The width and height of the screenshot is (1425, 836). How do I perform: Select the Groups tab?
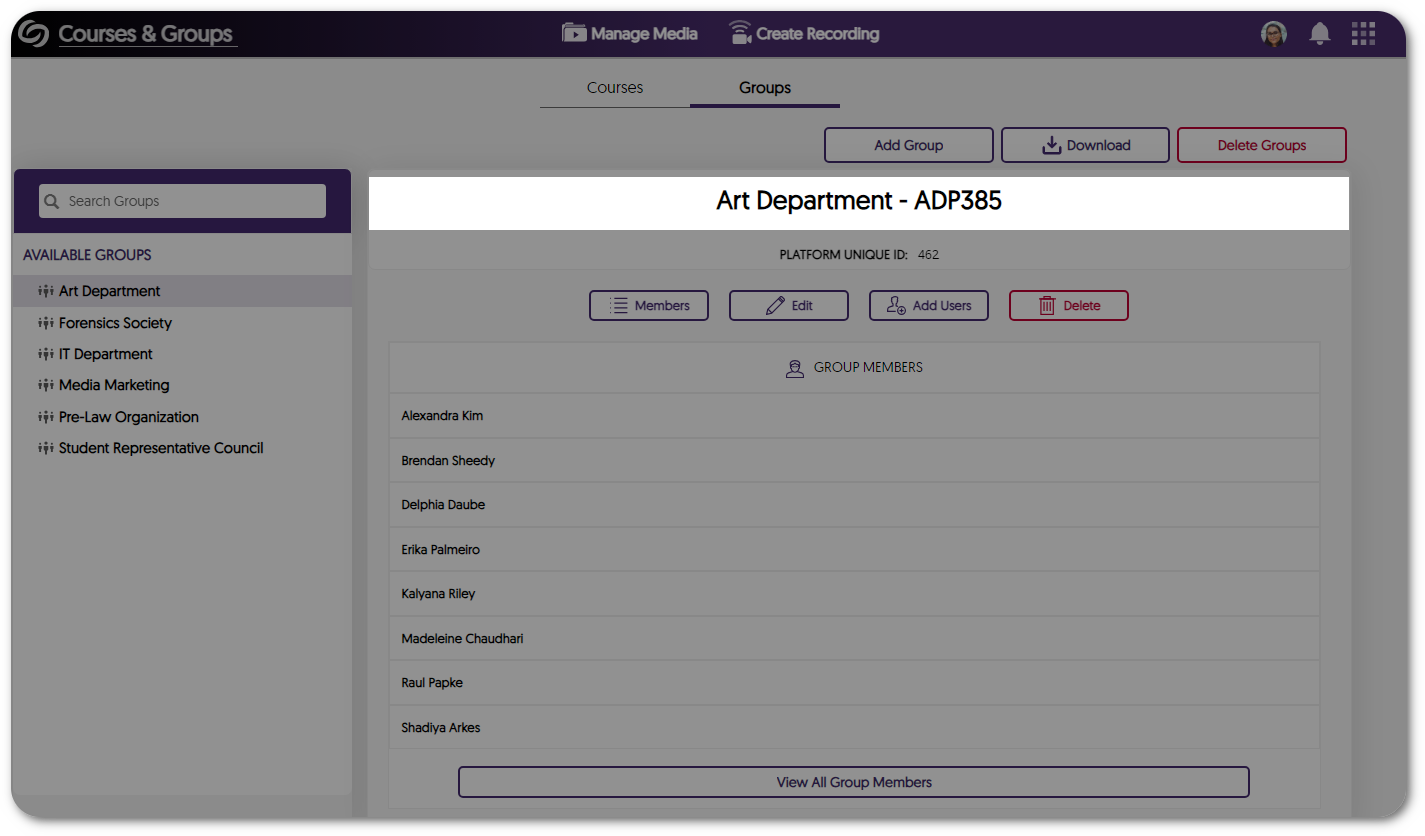(765, 88)
